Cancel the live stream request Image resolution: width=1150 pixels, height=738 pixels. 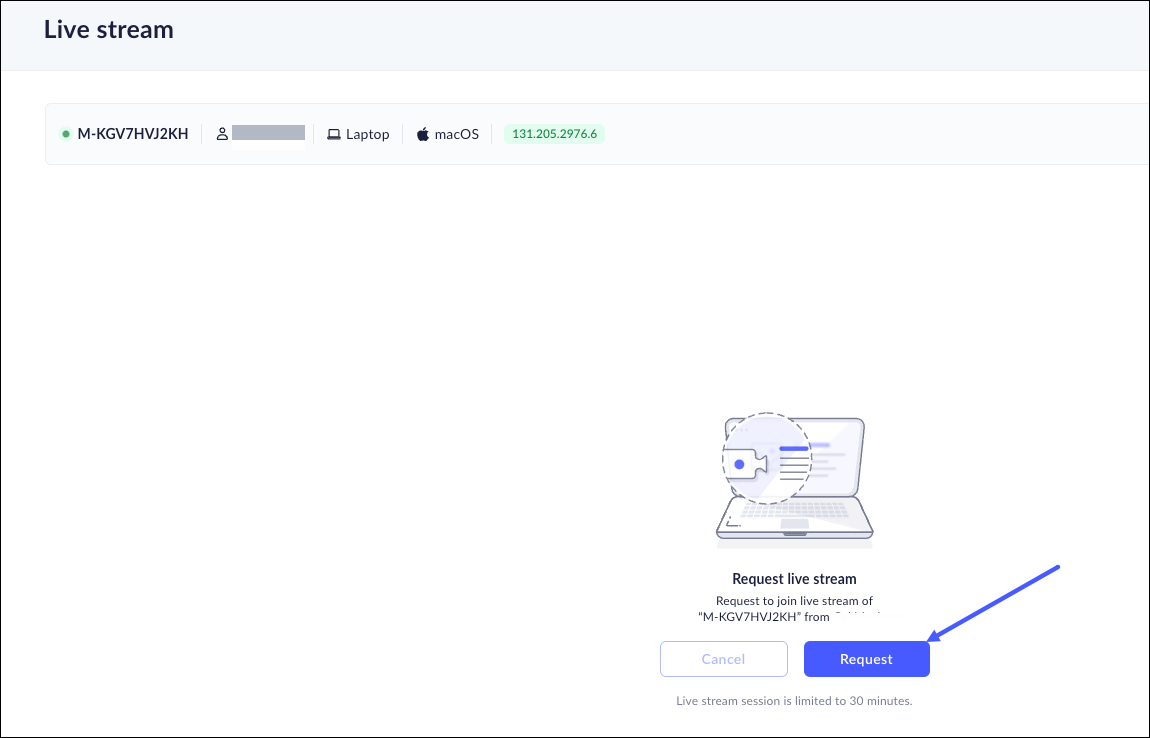tap(723, 659)
